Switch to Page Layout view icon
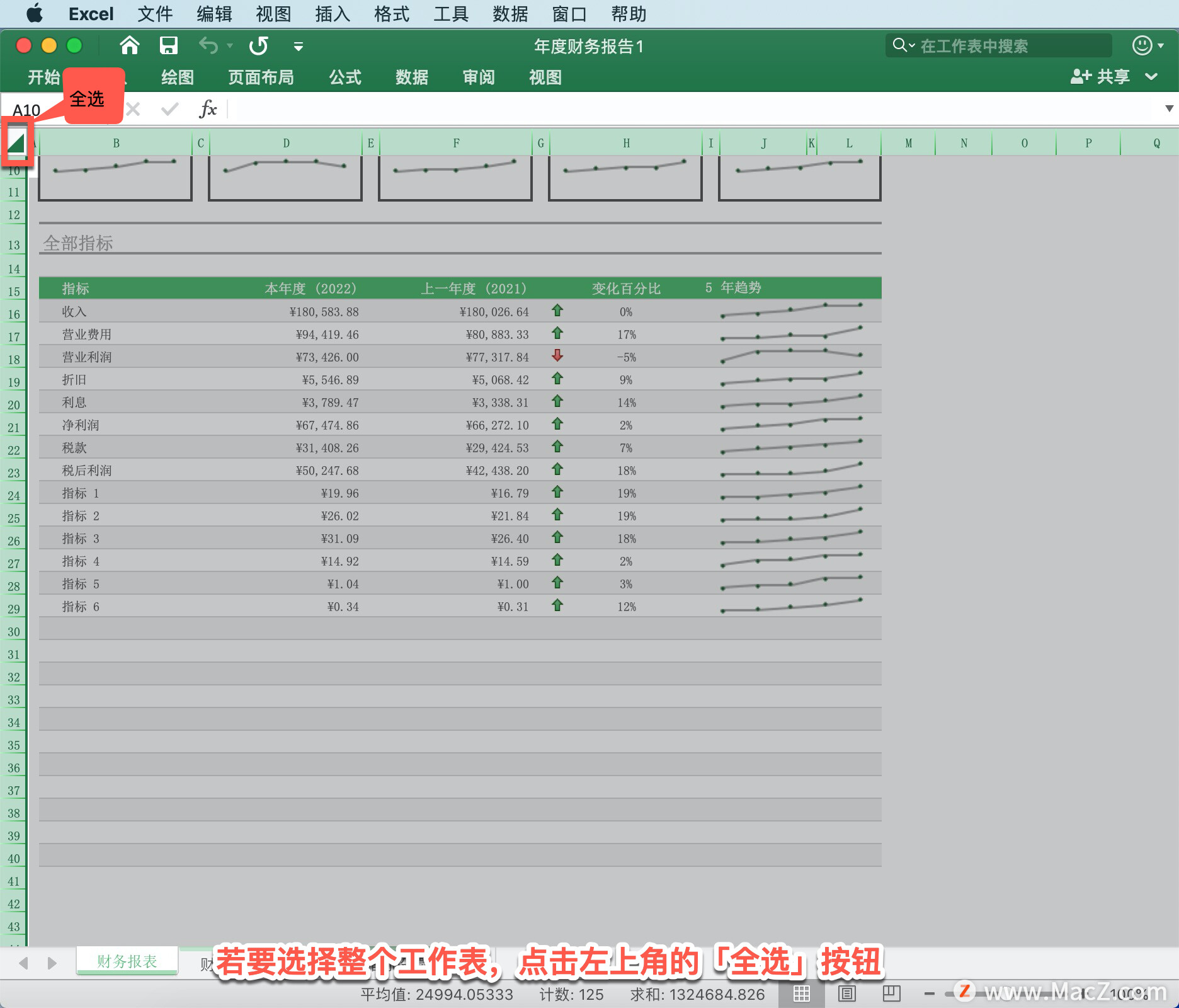 [847, 994]
